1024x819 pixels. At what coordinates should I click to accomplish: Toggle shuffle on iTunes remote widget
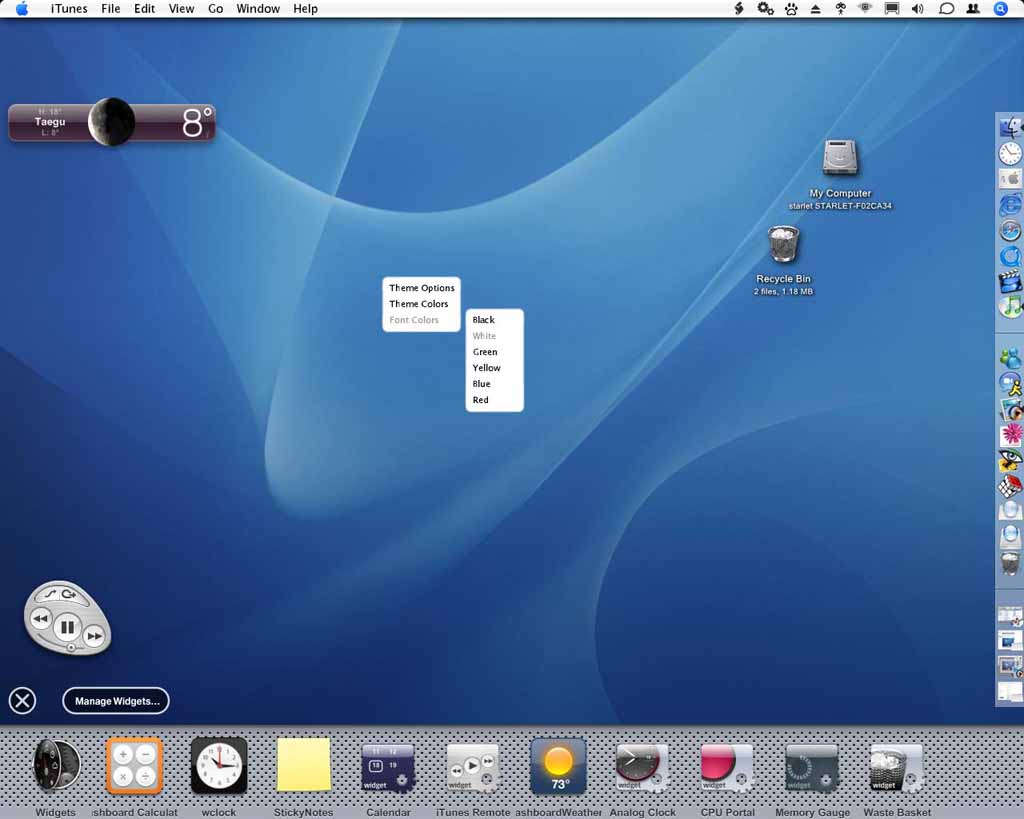point(50,594)
